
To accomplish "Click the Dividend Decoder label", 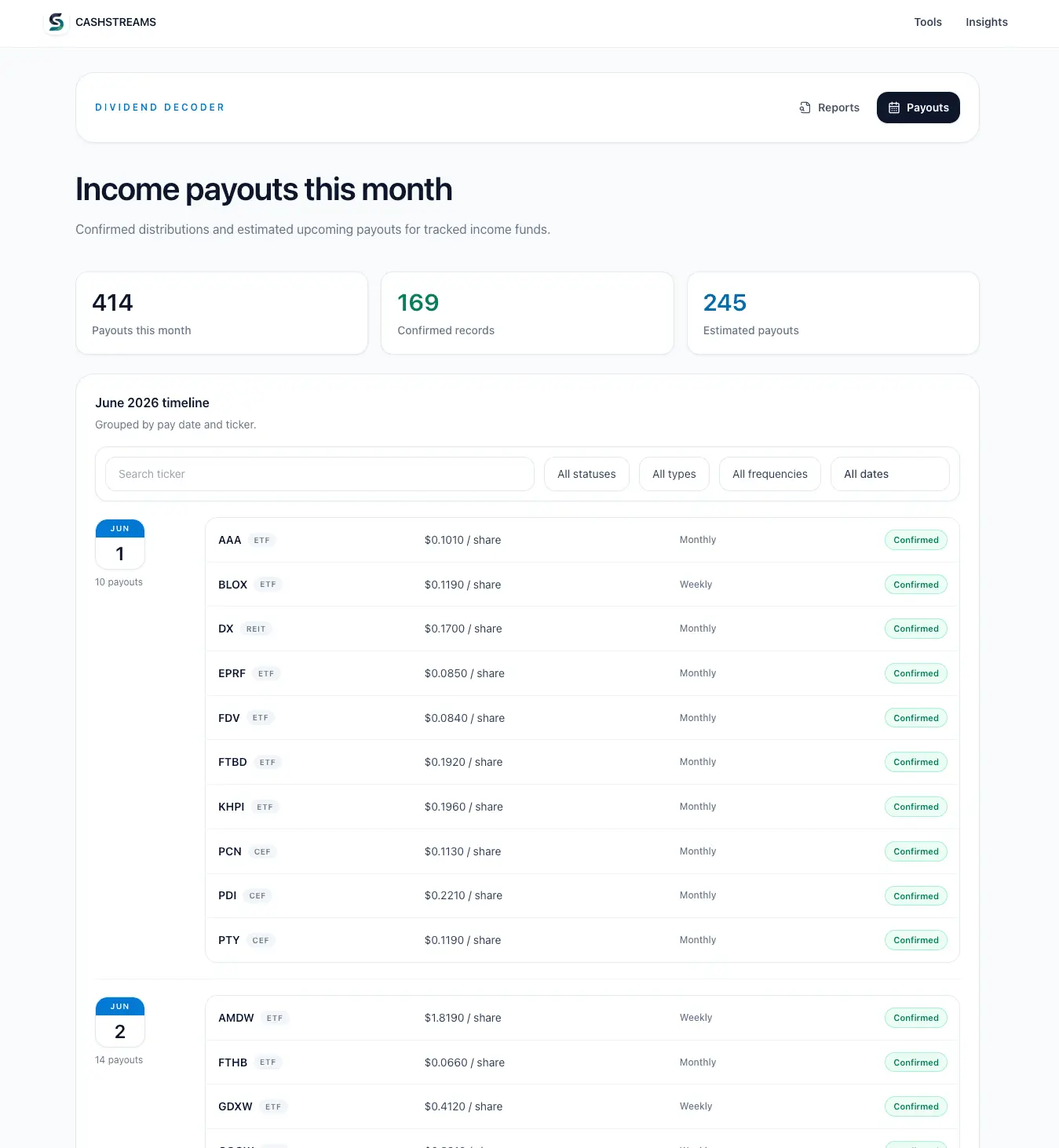I will click(x=159, y=108).
